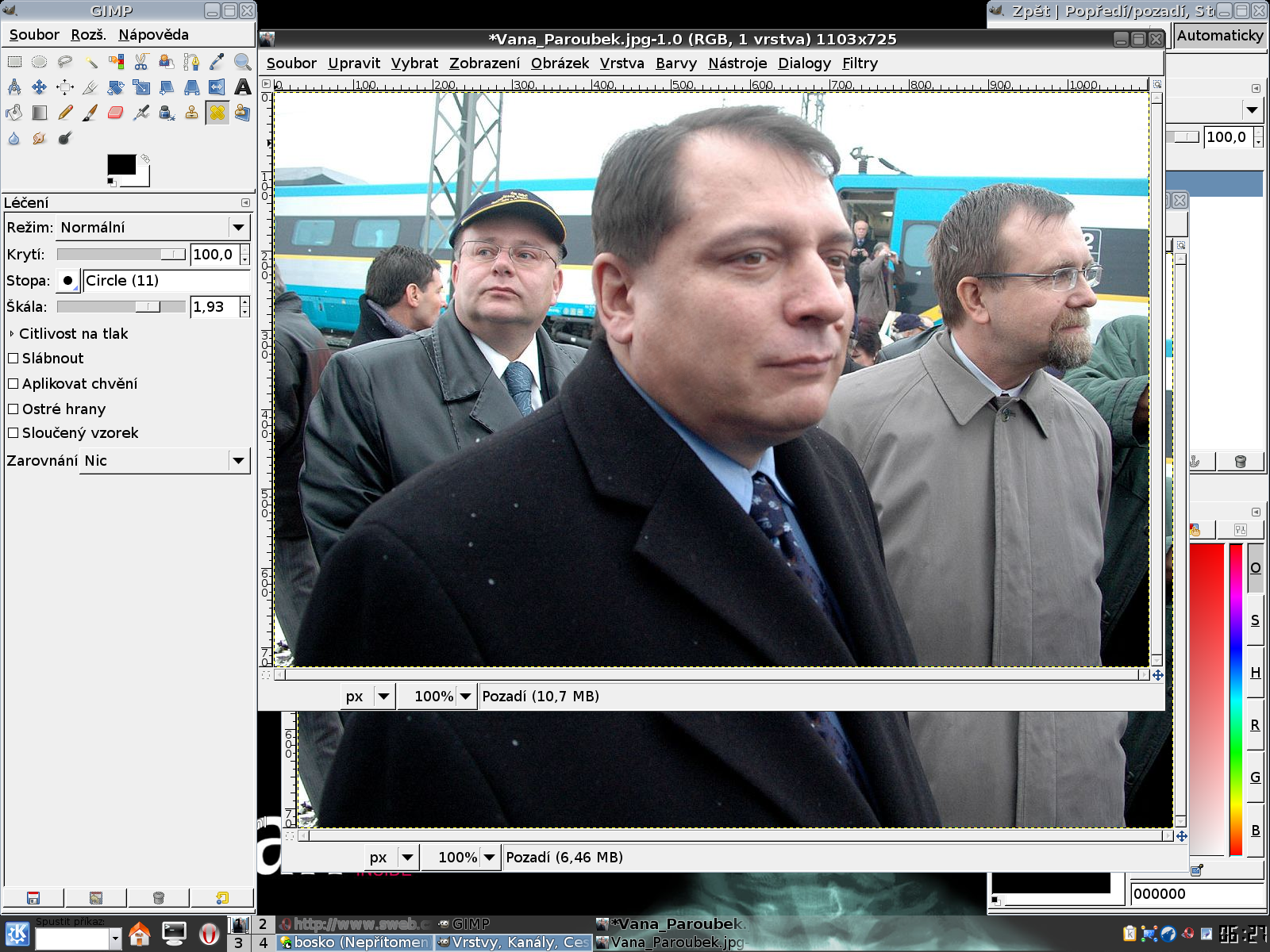Enable the Sloučený vzorek checkbox
Screen dimensions: 1270x952
(x=13, y=433)
